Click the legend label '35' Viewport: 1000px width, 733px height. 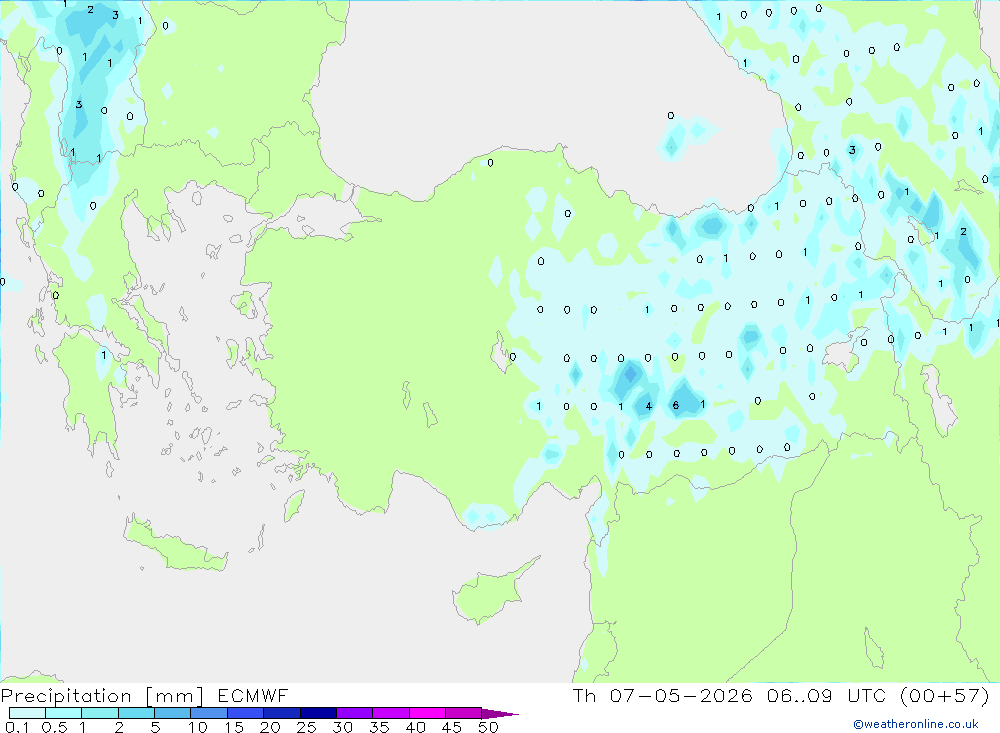(379, 727)
